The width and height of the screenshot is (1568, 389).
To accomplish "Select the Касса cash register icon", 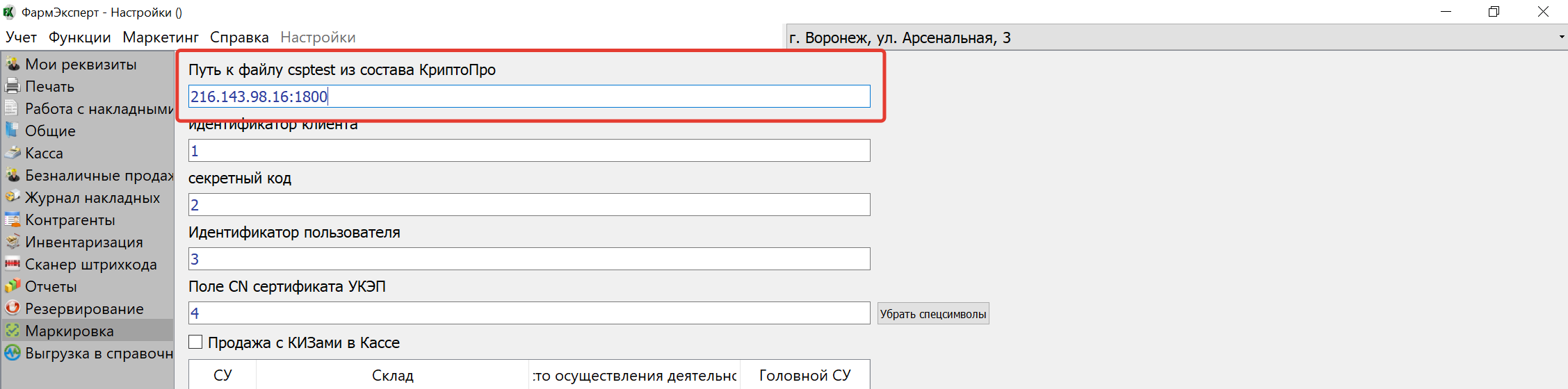I will pyautogui.click(x=13, y=154).
